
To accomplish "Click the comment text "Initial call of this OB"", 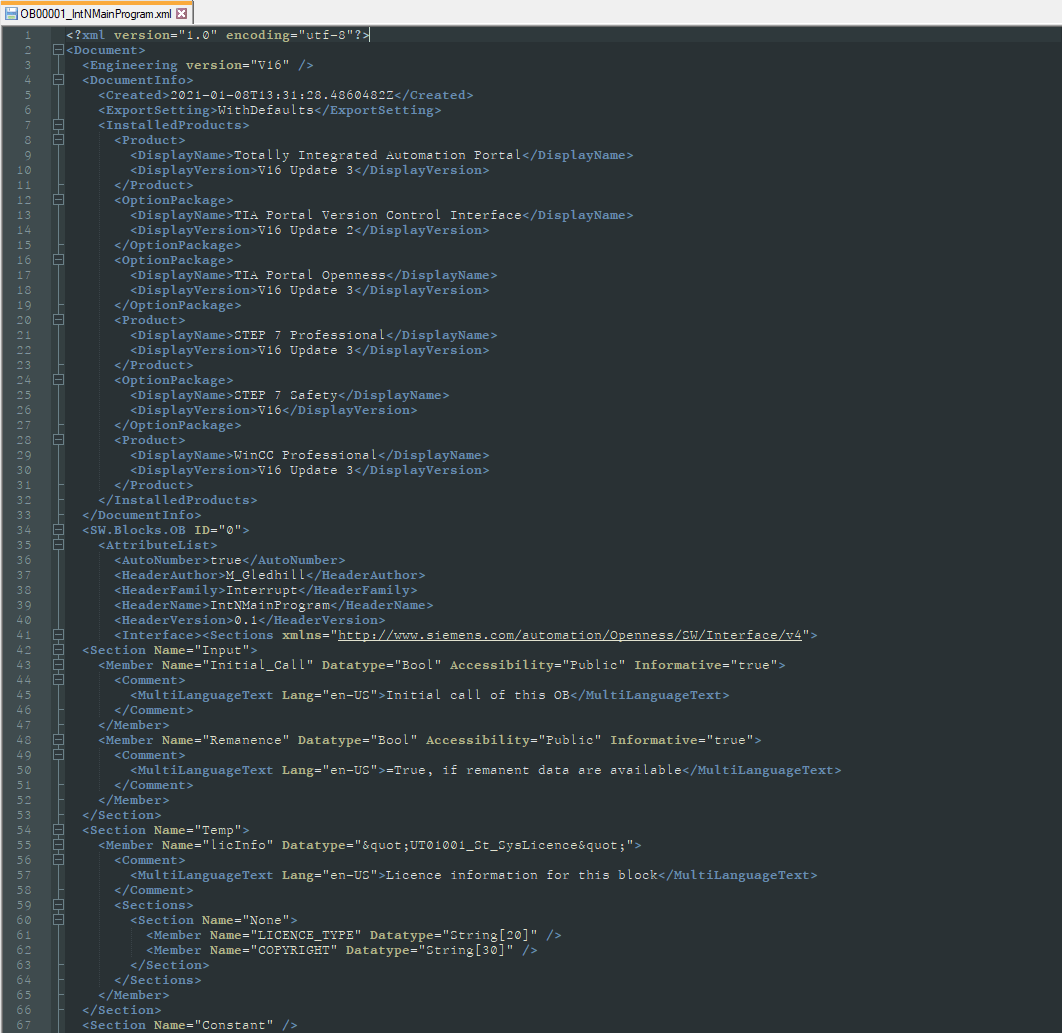I will (x=477, y=695).
